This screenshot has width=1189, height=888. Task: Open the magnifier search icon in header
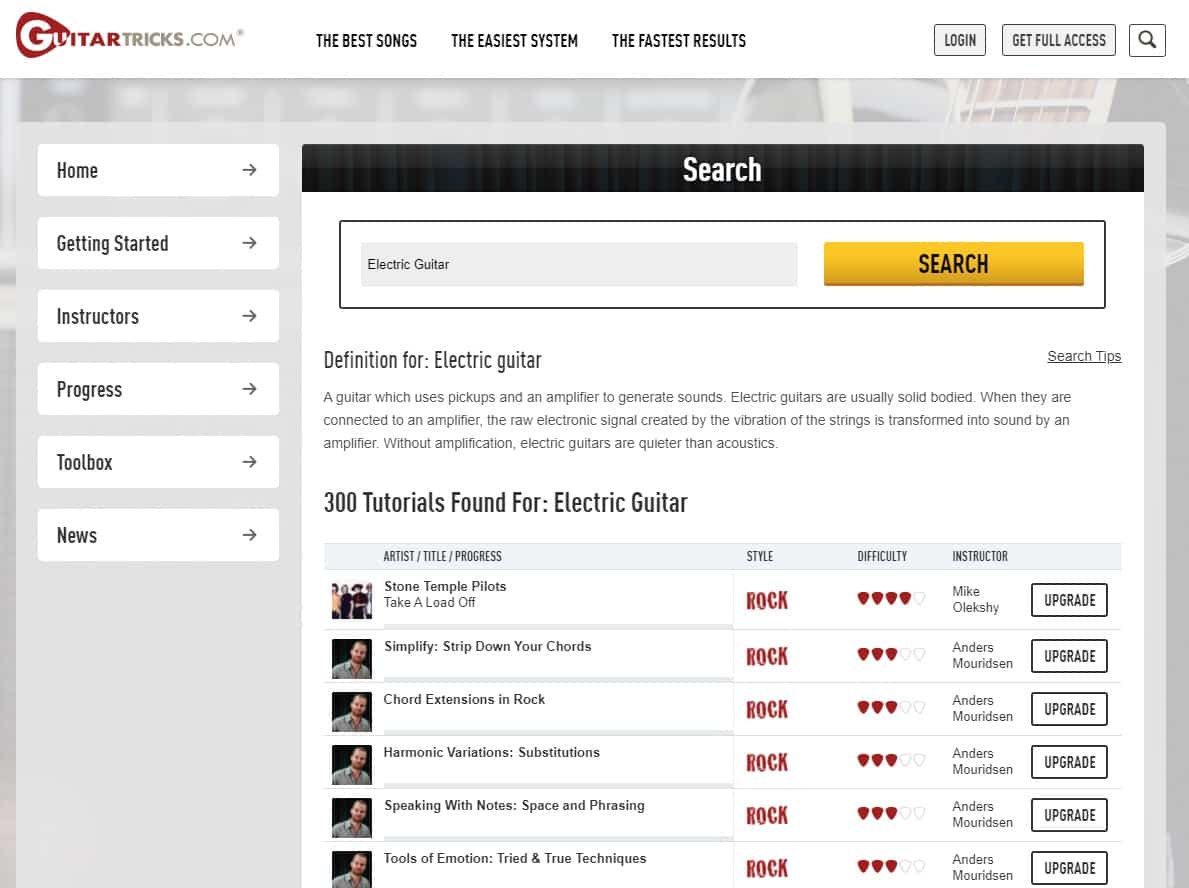coord(1147,40)
